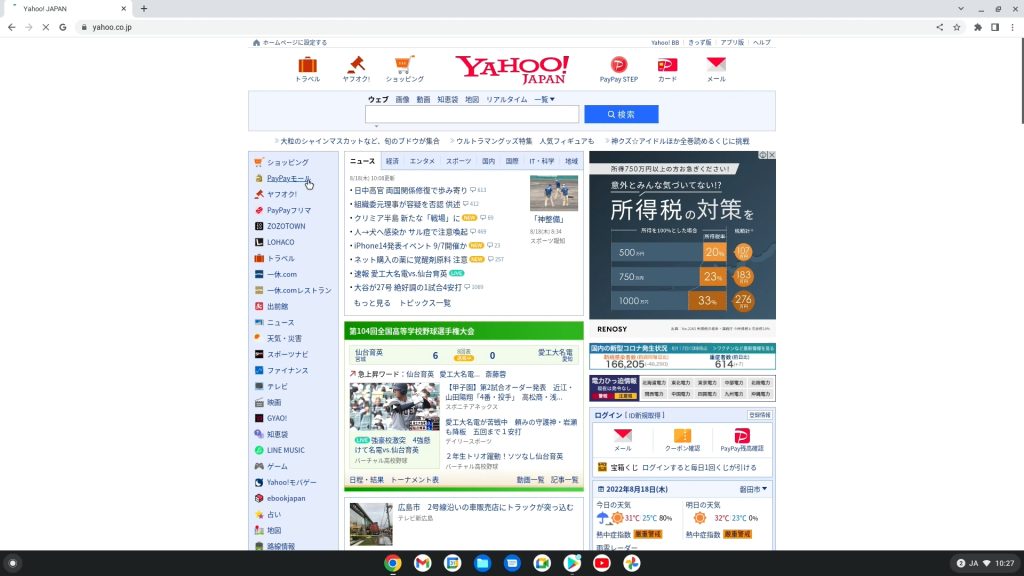Open the Yahoo Travel (トラベル) suitcase icon in header
The image size is (1024, 576).
click(x=307, y=65)
